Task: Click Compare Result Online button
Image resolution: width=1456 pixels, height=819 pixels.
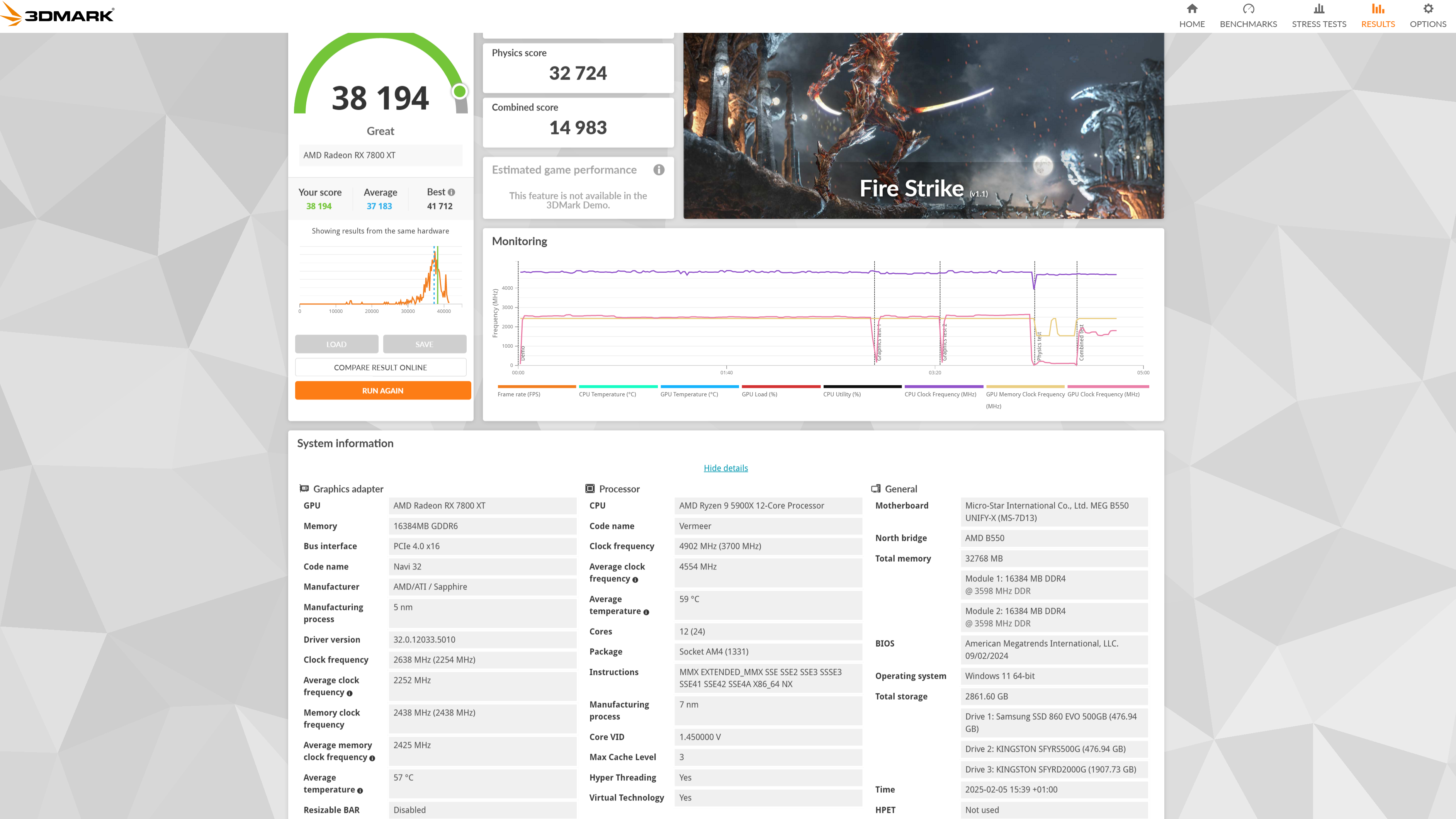Action: click(381, 367)
